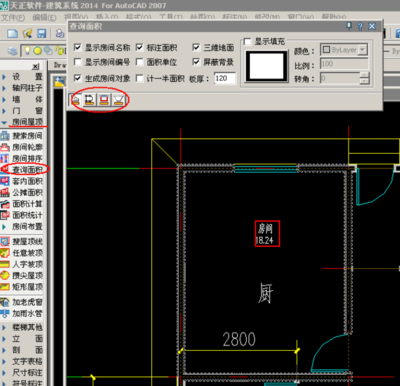This screenshot has width=400, height=386.
Task: Uncheck the 三维地面 checkbox
Action: (x=196, y=47)
